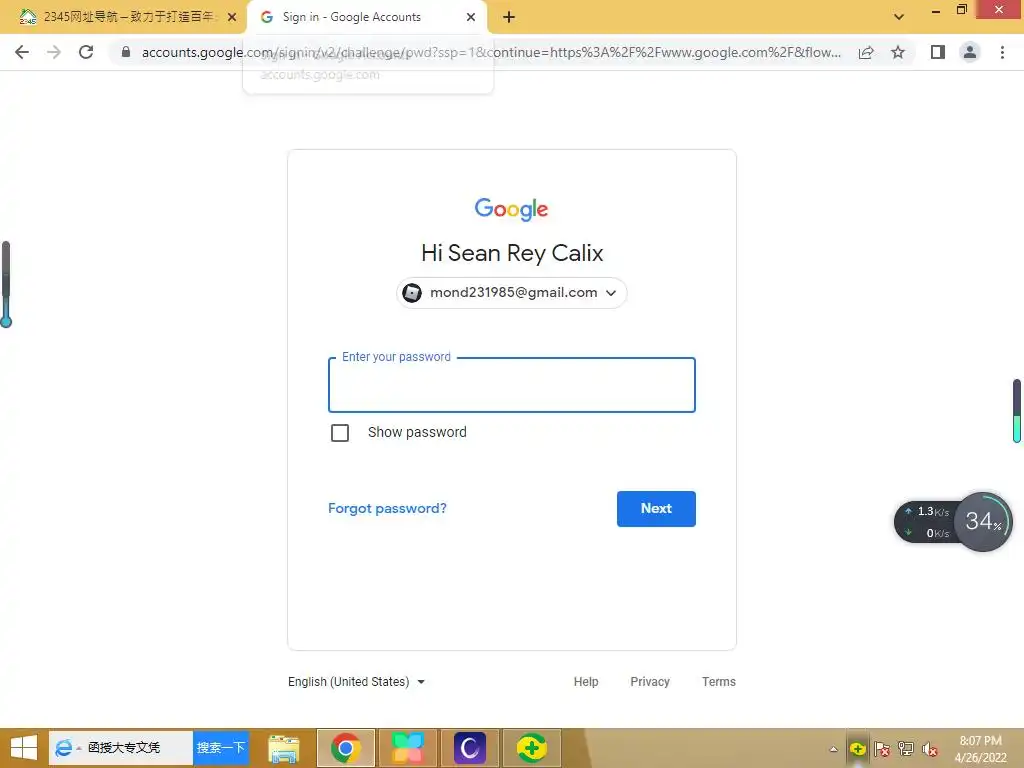This screenshot has height=768, width=1024.
Task: Open the Help link
Action: click(586, 682)
